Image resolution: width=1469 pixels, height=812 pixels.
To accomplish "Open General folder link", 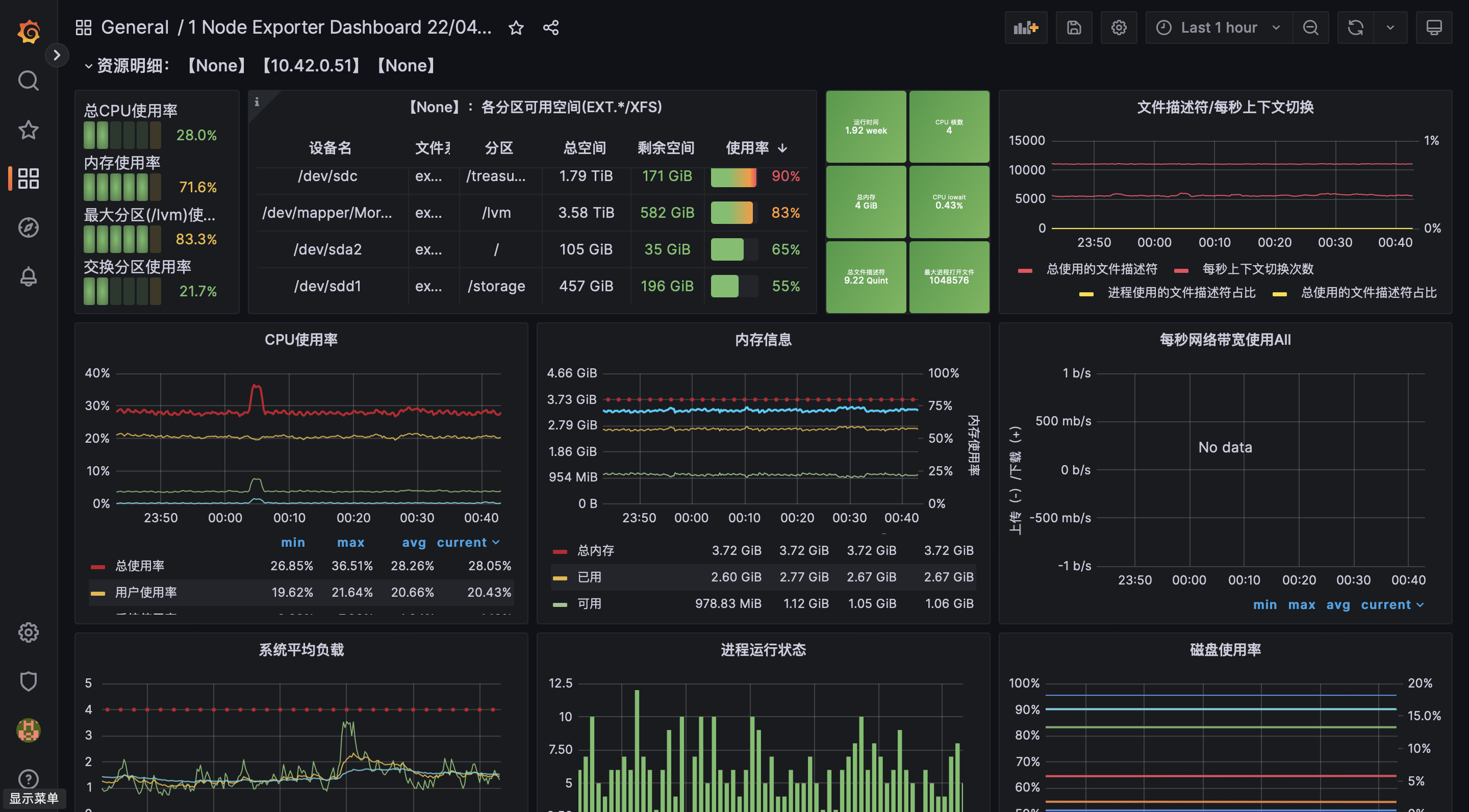I will point(135,27).
